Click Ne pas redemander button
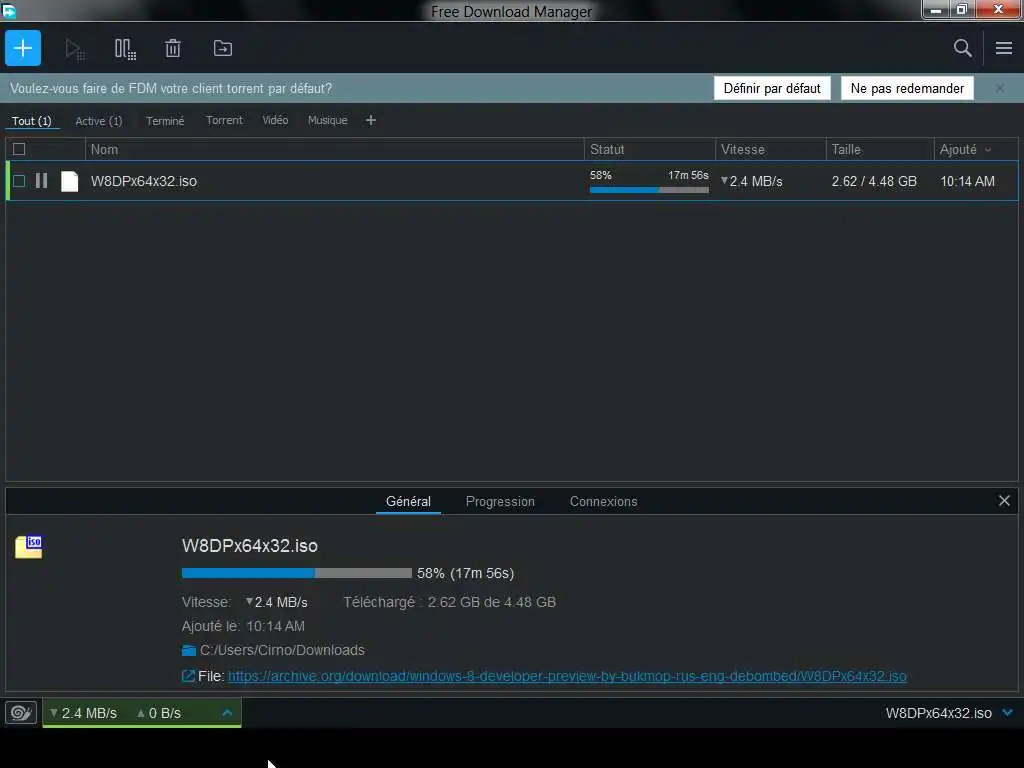1024x768 pixels. tap(907, 88)
